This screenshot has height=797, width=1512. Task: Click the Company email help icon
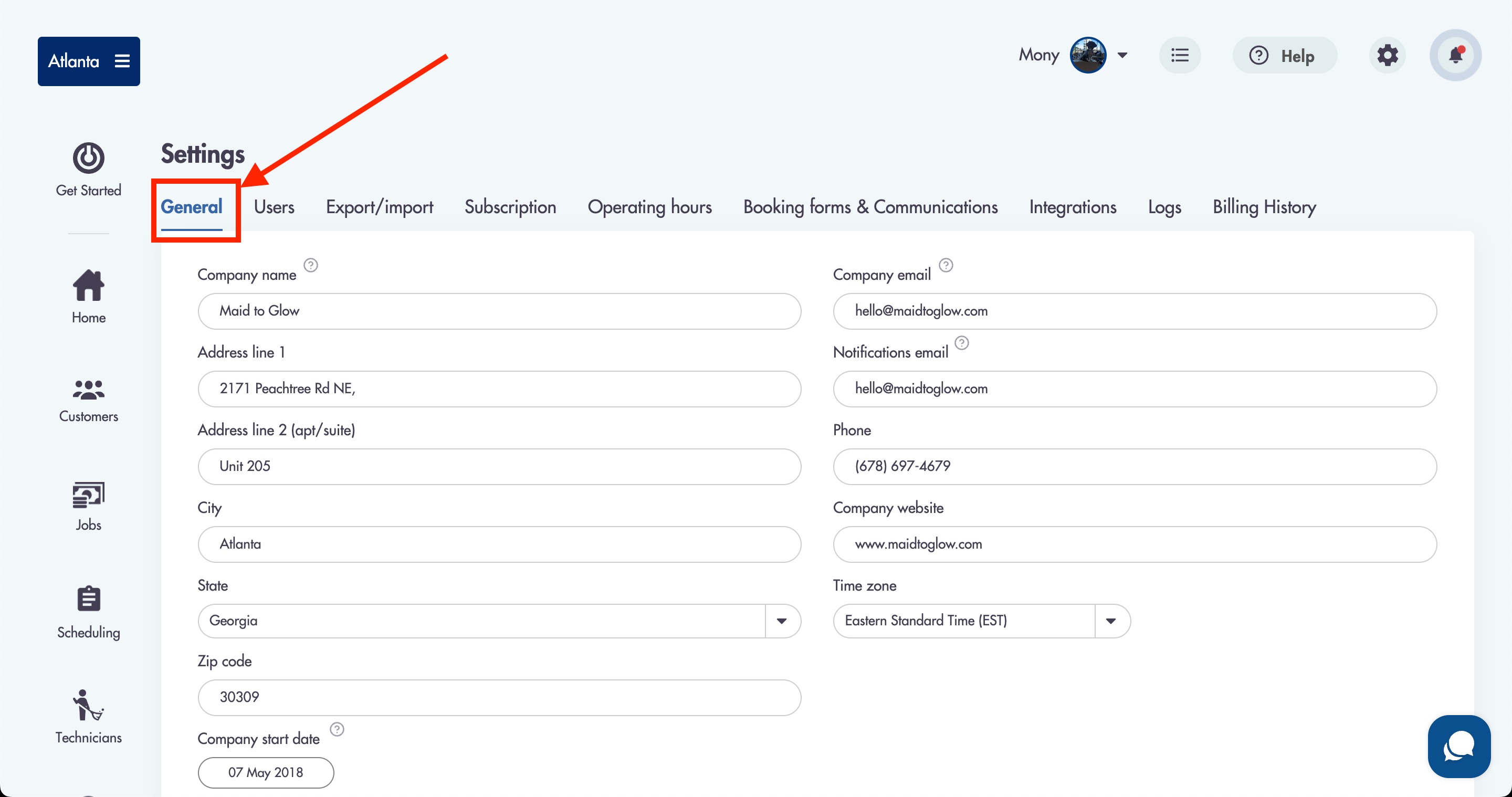pos(946,265)
